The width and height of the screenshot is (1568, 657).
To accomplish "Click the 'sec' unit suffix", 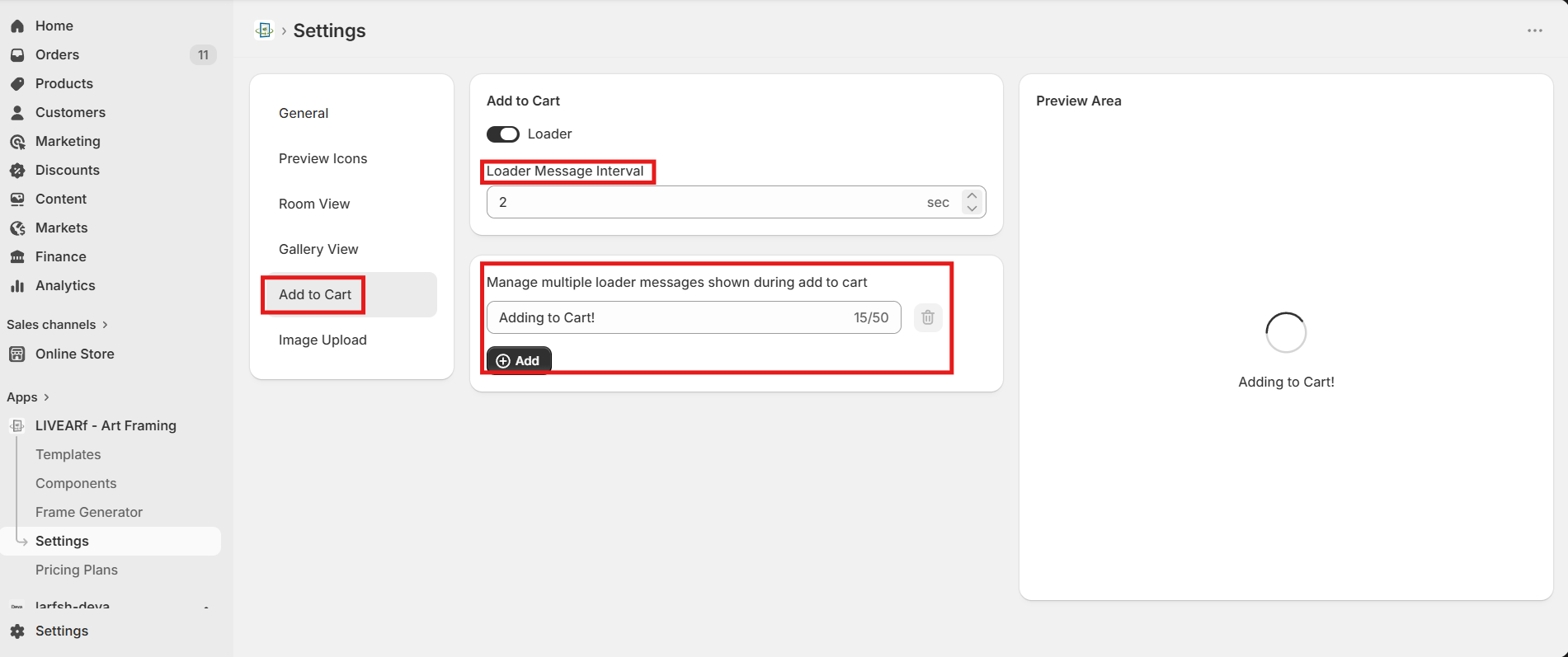I will [938, 203].
